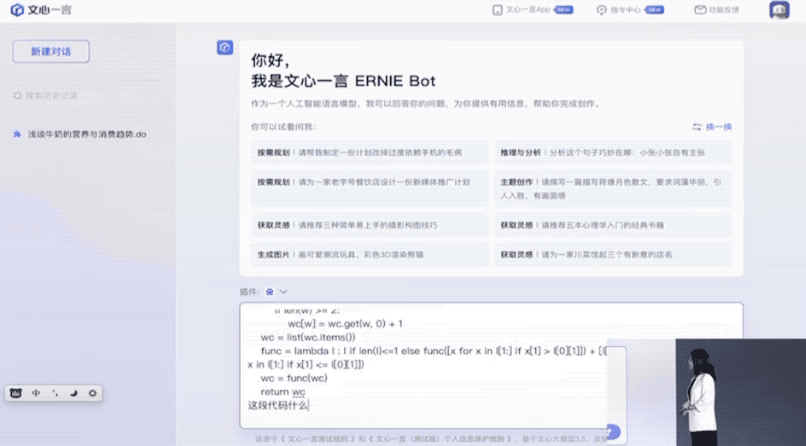Image resolution: width=806 pixels, height=446 pixels.
Task: Click the plugin icon next to 插件 label
Action: (x=270, y=291)
